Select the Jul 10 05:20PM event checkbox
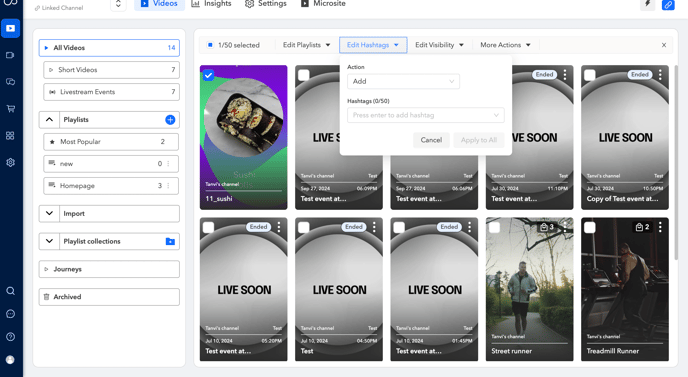This screenshot has width=688, height=377. pyautogui.click(x=208, y=227)
